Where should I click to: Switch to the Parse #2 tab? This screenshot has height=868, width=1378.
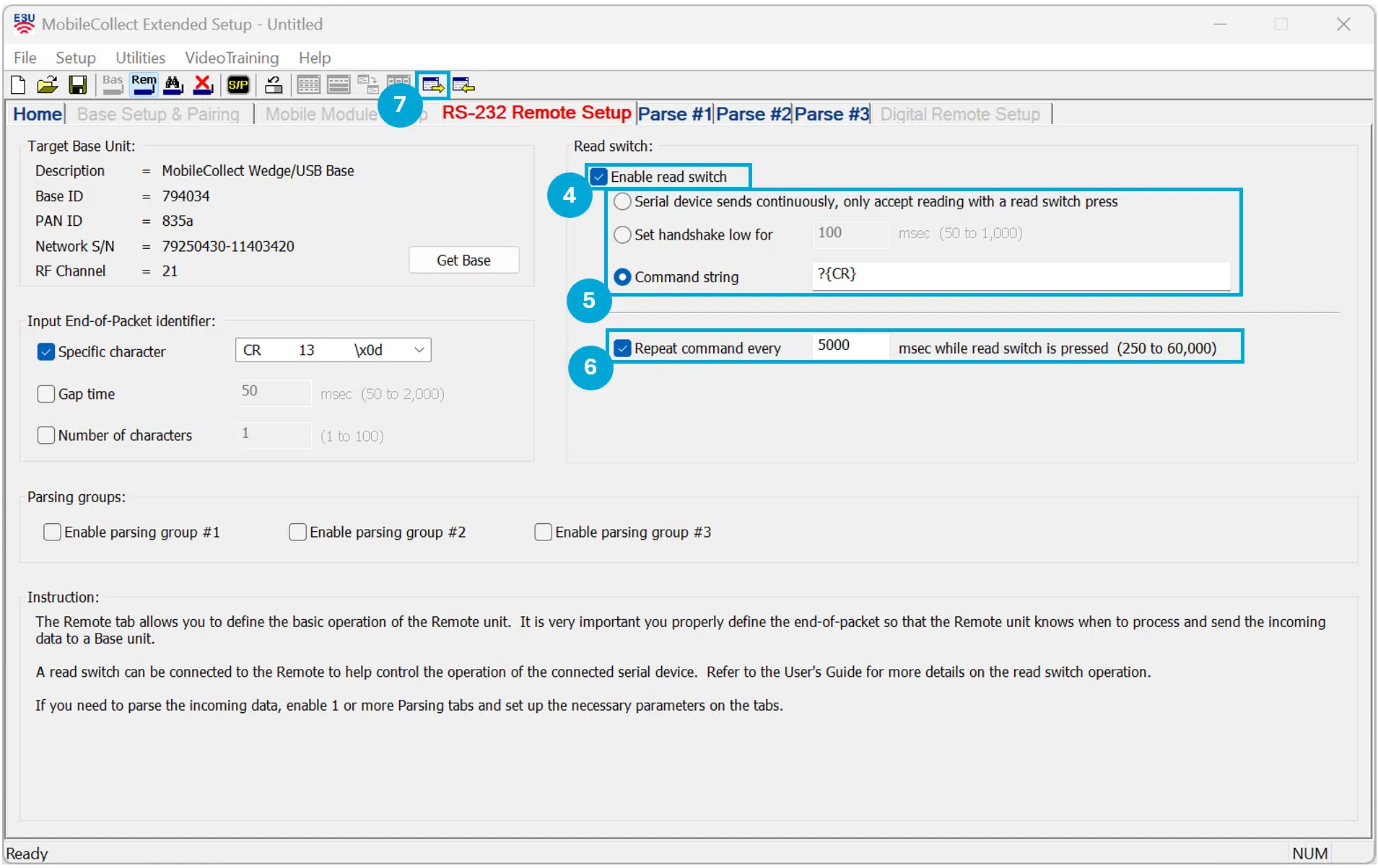(x=753, y=114)
